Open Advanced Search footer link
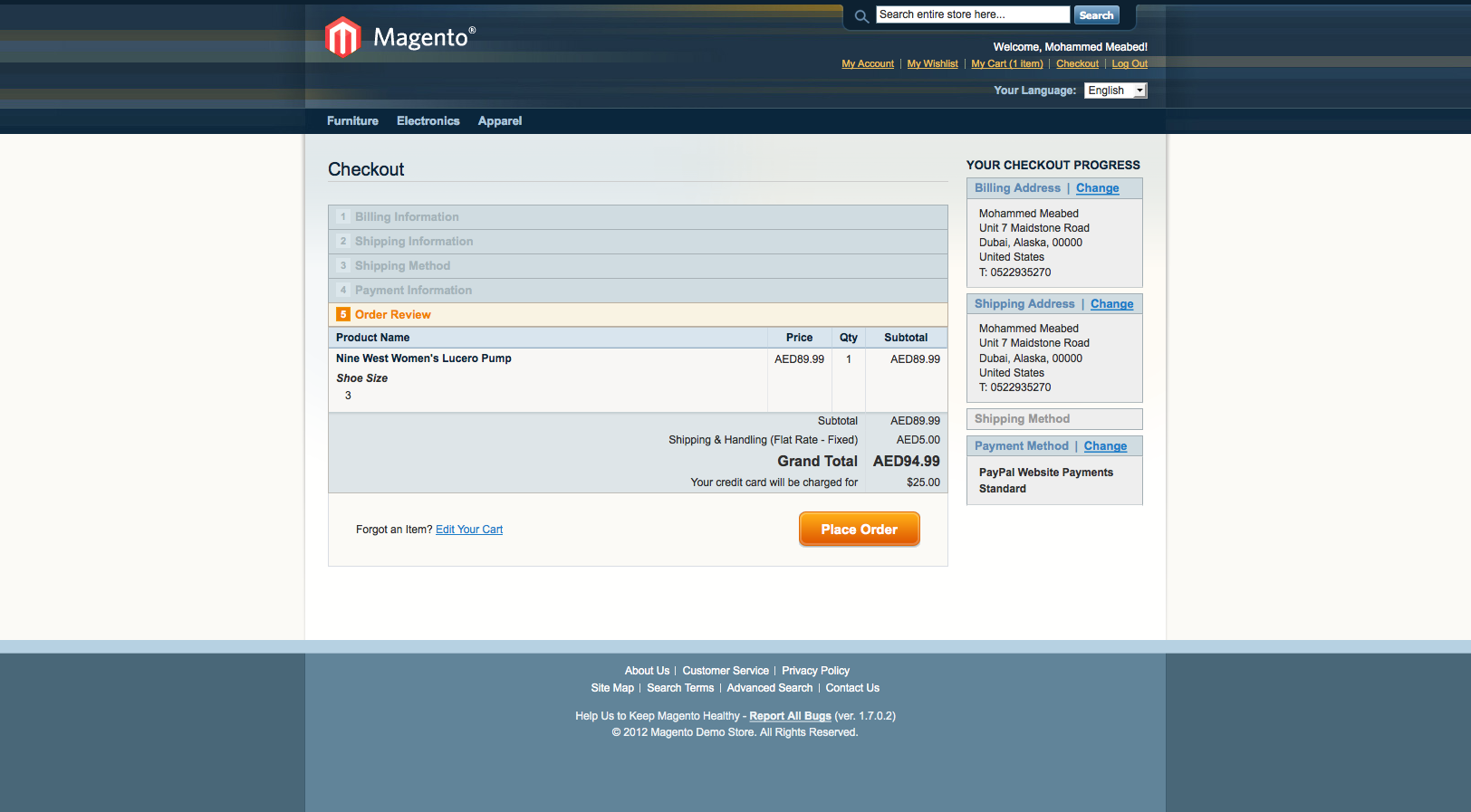The width and height of the screenshot is (1471, 812). click(769, 688)
